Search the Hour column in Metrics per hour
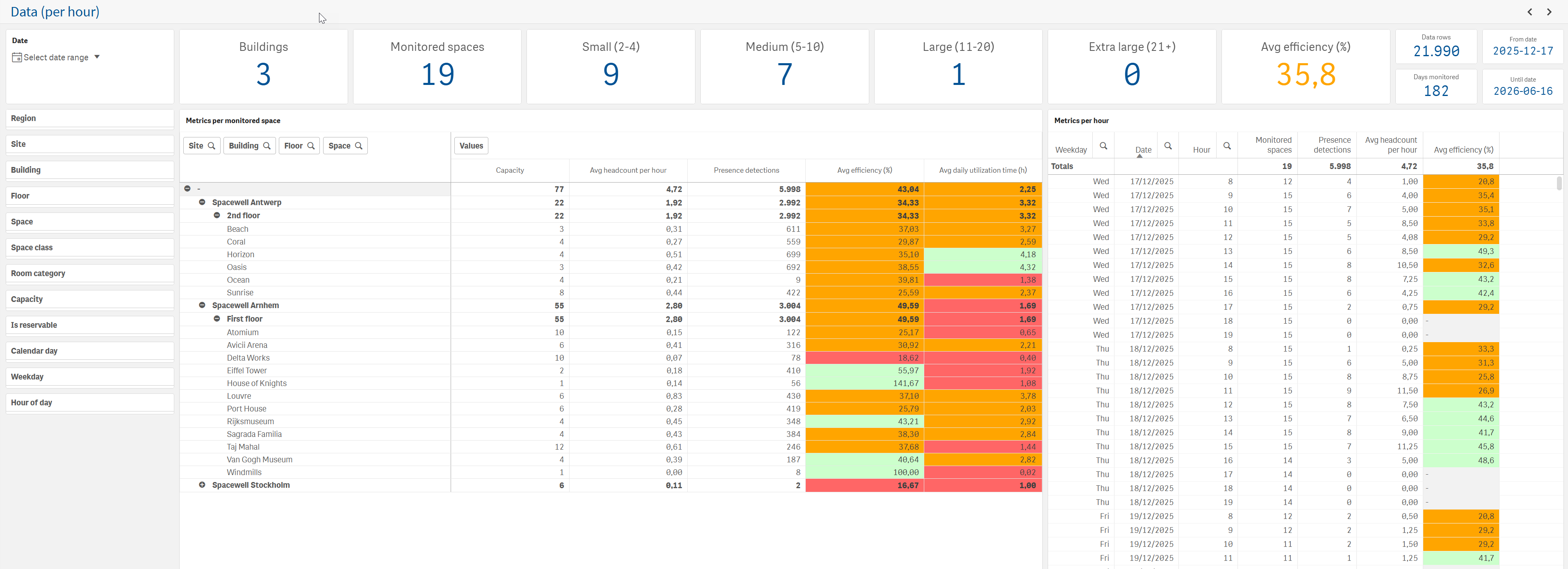This screenshot has height=569, width=1568. click(1227, 146)
